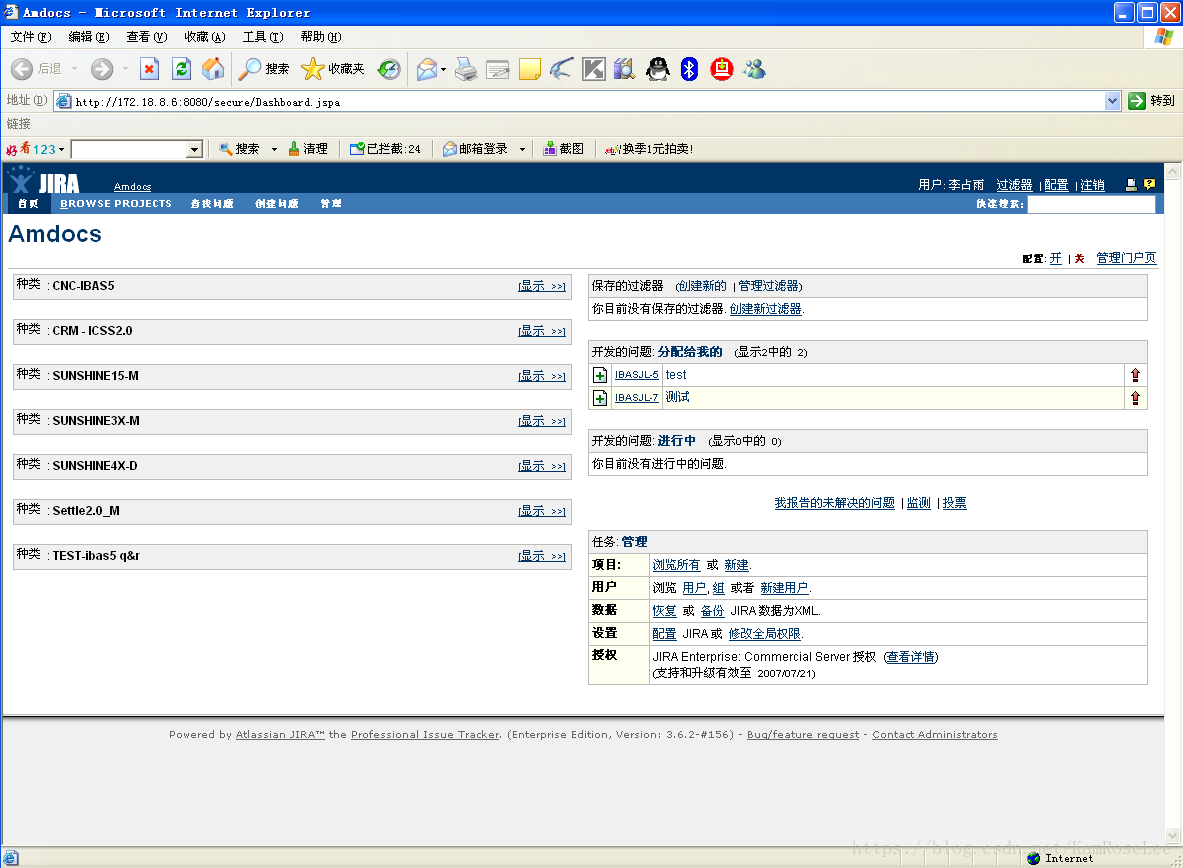Viewport: 1183px width, 868px height.
Task: Click the 新建用户 new user link
Action: tap(784, 588)
